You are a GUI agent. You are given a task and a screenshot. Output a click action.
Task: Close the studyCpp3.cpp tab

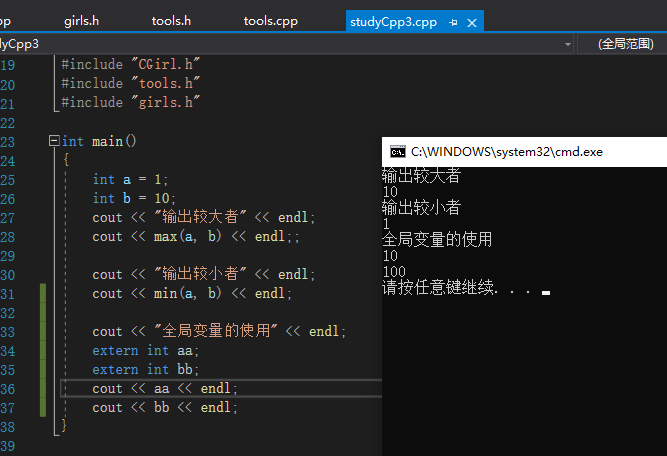(x=472, y=23)
